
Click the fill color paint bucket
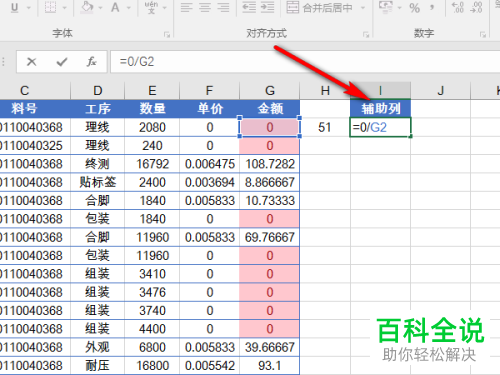[87, 7]
